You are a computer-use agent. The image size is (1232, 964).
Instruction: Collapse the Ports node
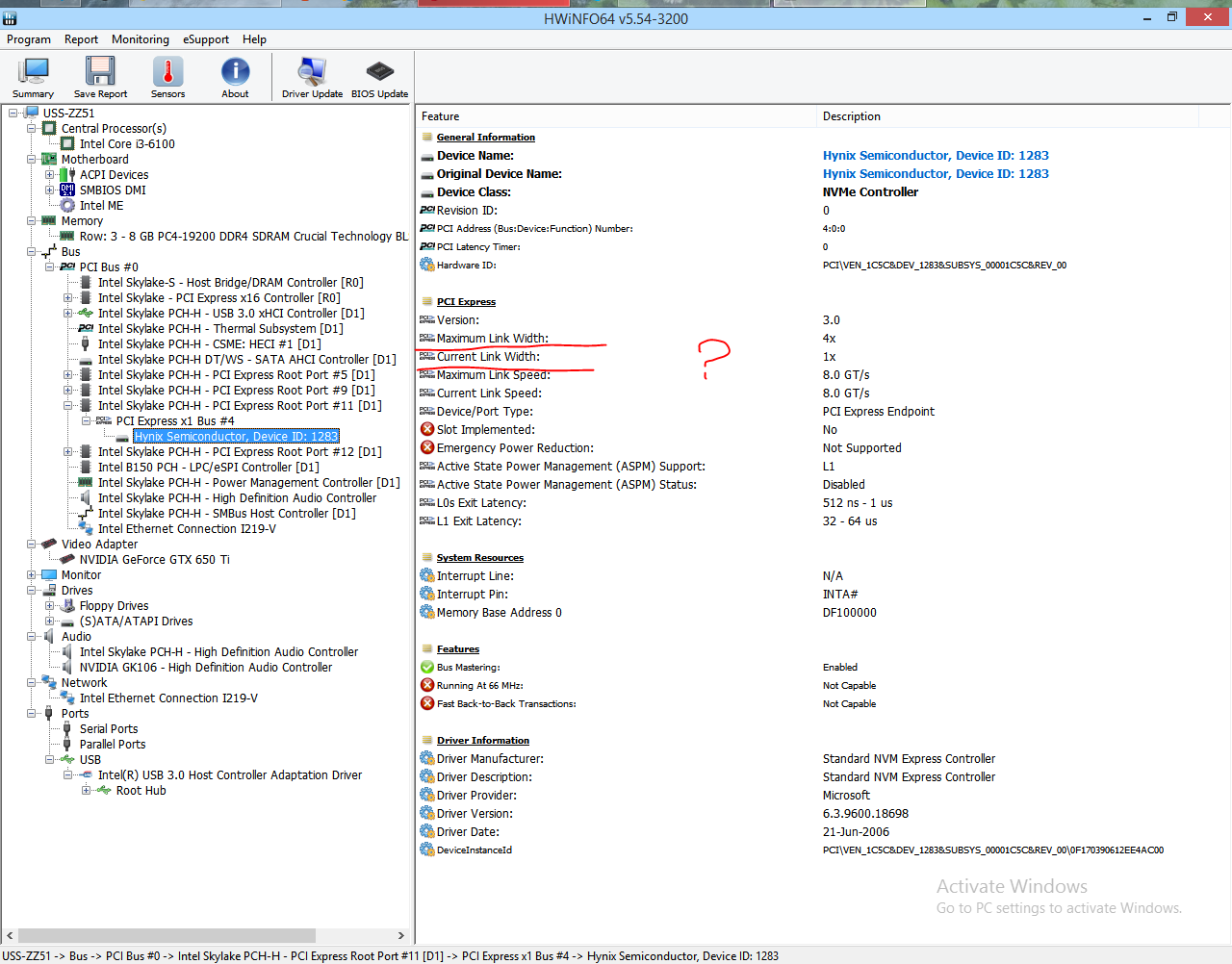click(31, 714)
